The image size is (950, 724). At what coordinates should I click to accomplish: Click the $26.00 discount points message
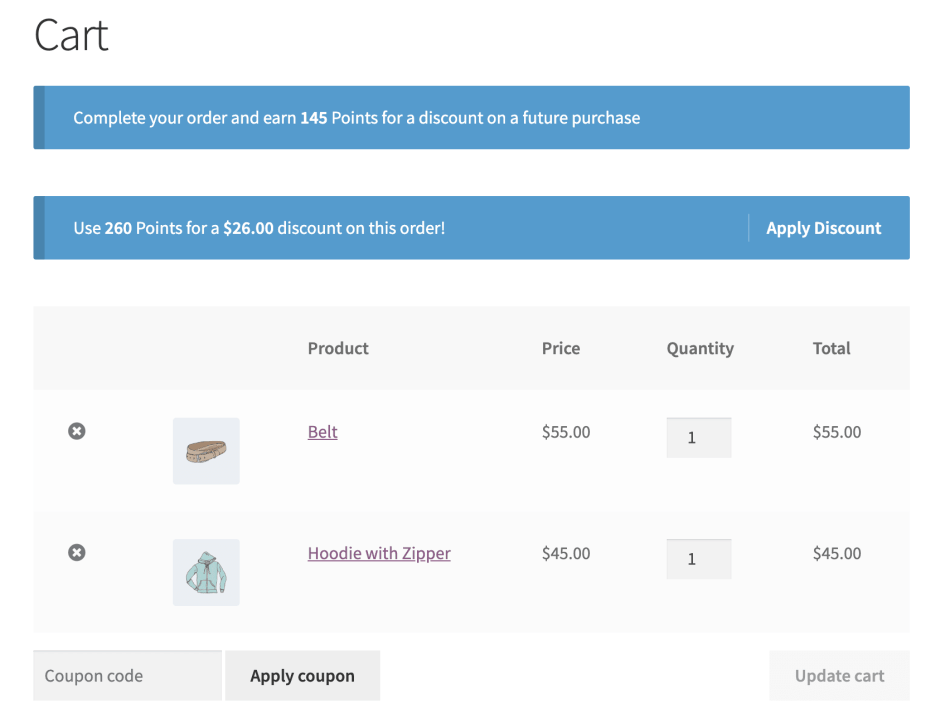pos(259,228)
